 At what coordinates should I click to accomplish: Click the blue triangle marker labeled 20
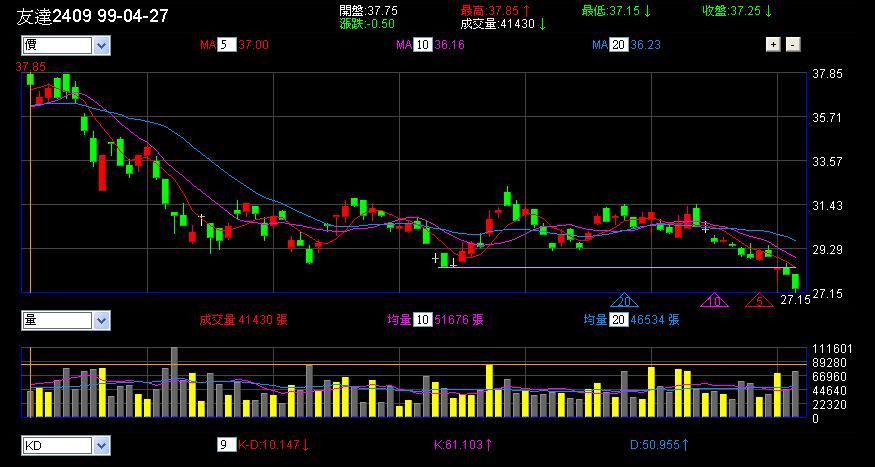(x=626, y=300)
